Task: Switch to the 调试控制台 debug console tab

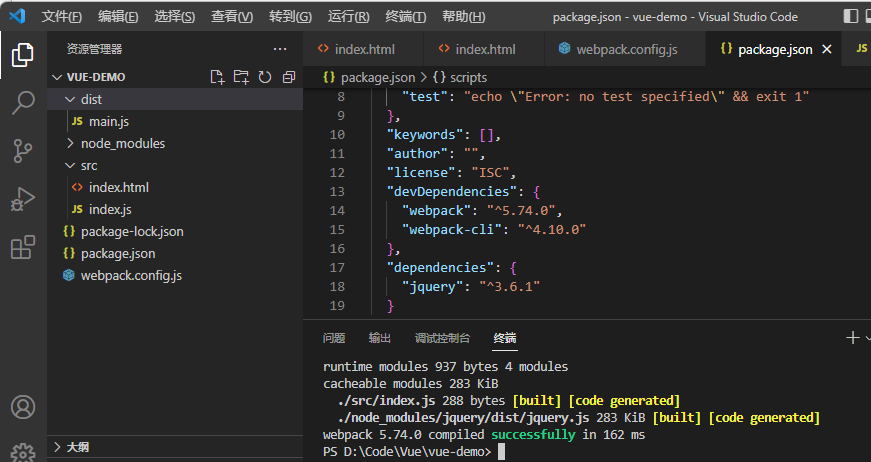Action: coord(442,338)
